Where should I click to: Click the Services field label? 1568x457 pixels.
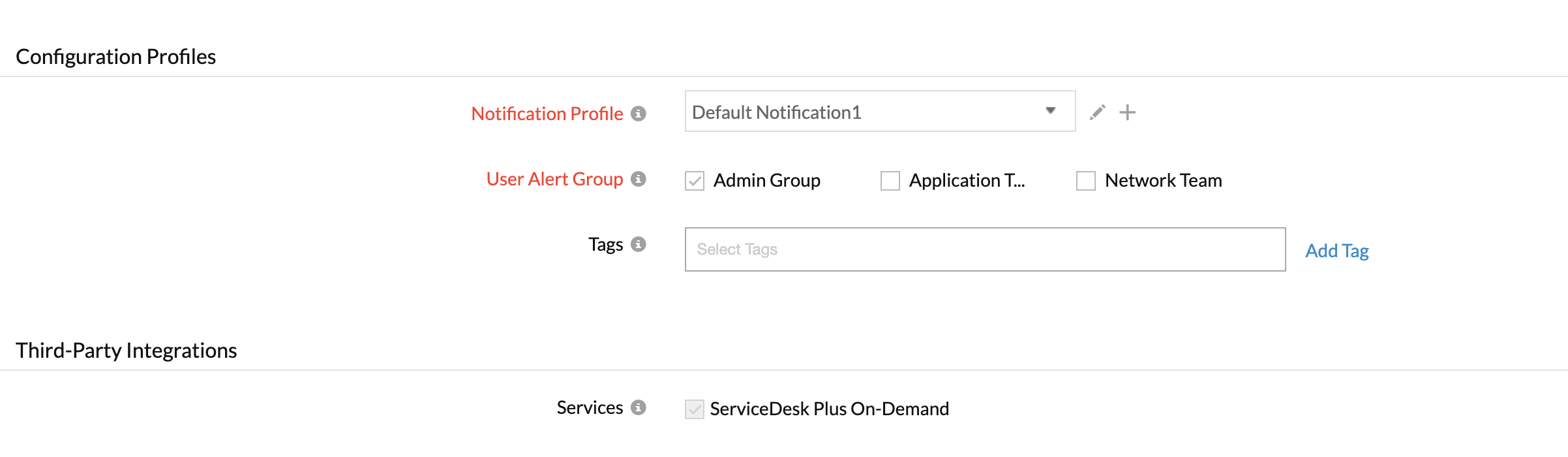pyautogui.click(x=590, y=407)
